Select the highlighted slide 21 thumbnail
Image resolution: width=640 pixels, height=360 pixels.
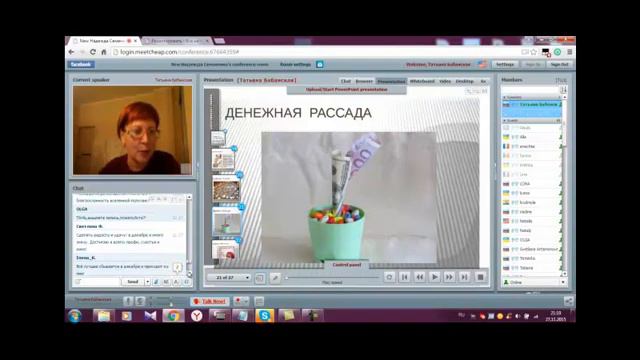point(227,222)
